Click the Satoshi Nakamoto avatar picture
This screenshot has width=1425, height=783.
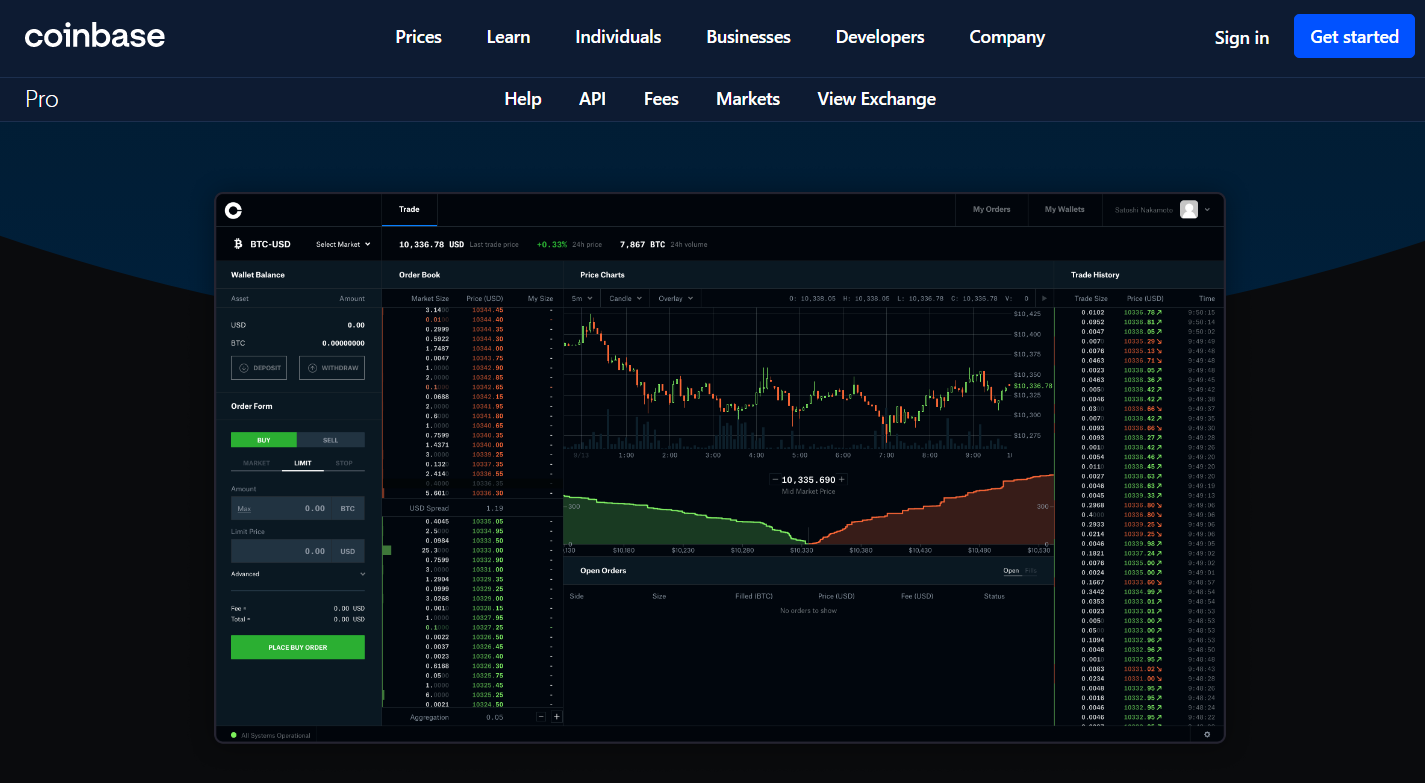point(1189,210)
